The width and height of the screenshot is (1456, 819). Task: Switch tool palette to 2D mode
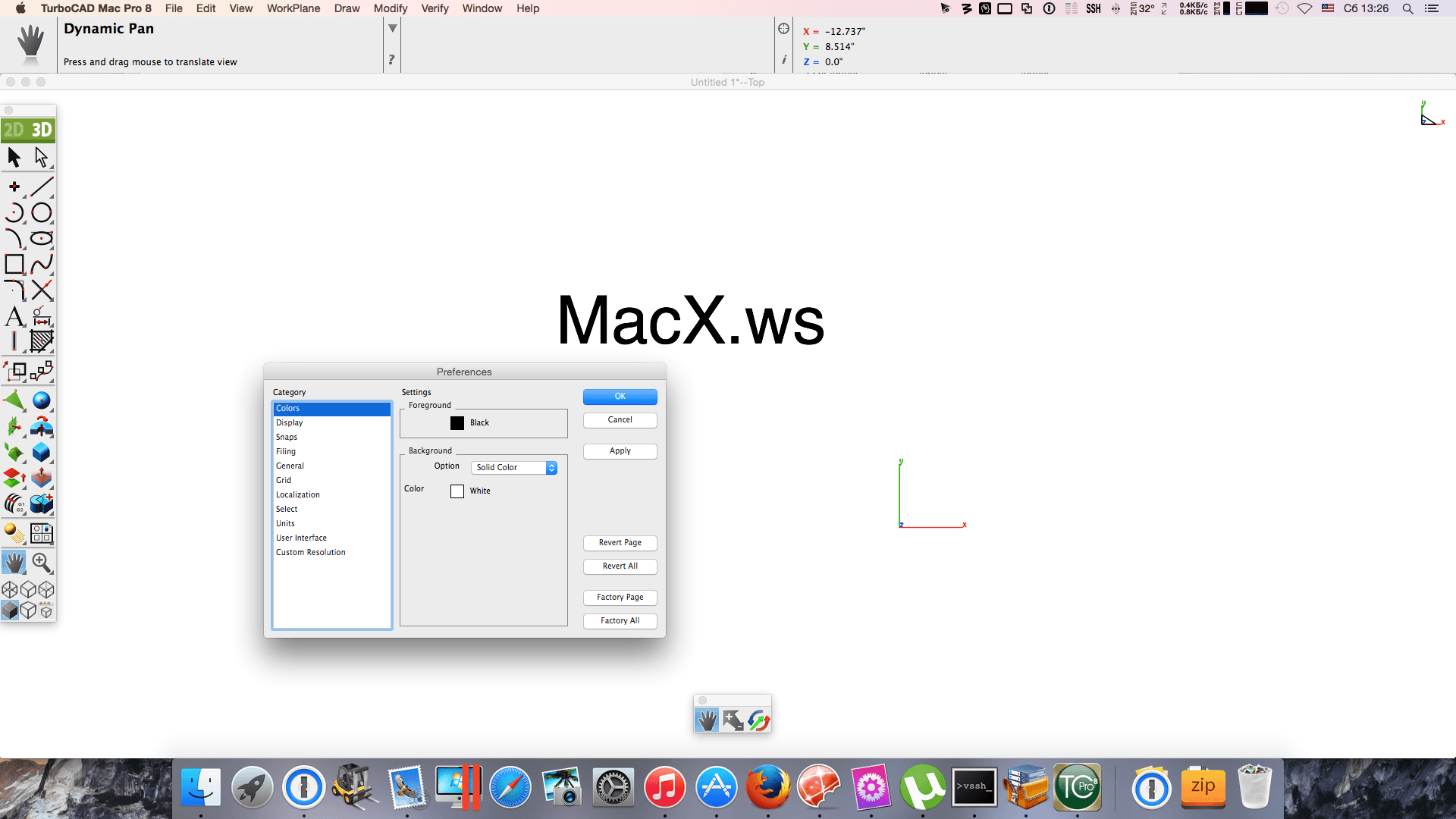click(14, 130)
